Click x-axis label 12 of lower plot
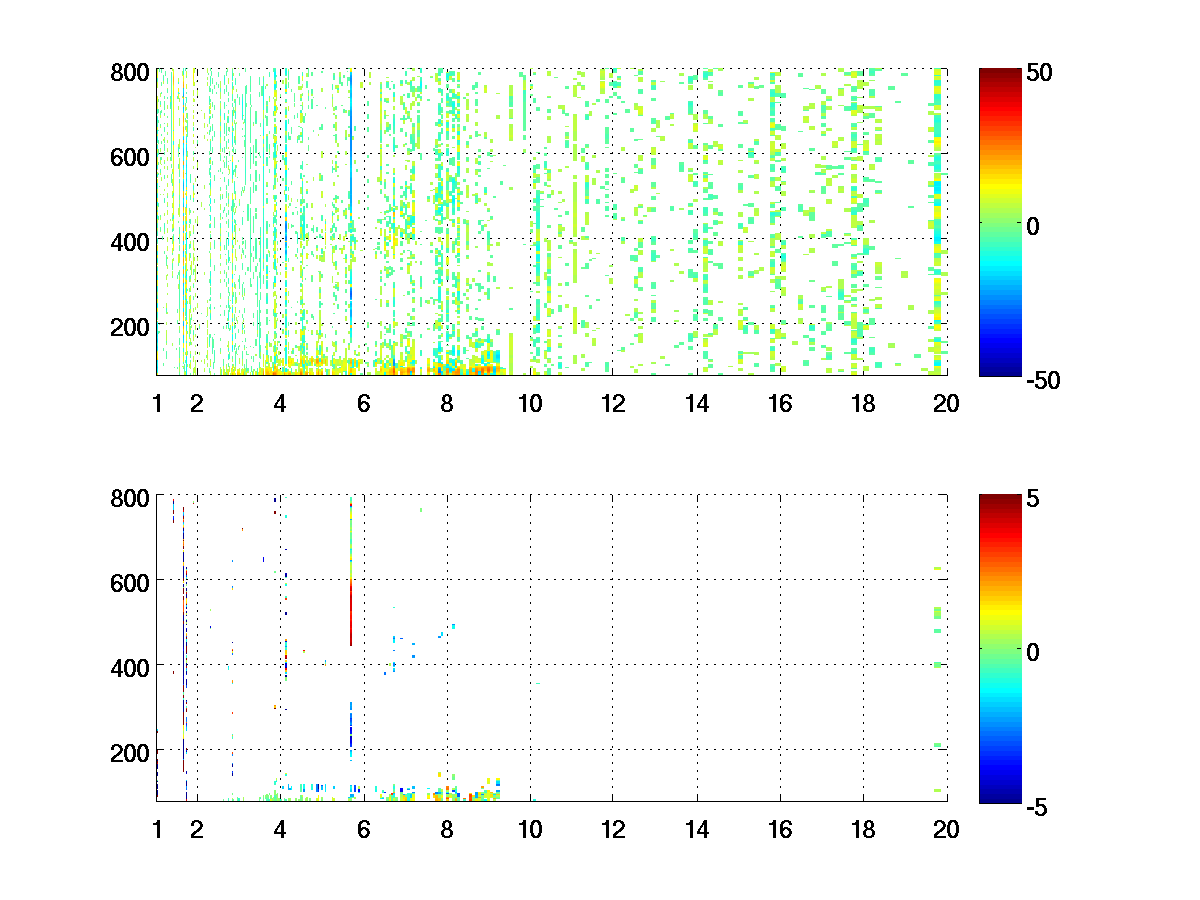This screenshot has height=900, width=1200. pos(613,829)
